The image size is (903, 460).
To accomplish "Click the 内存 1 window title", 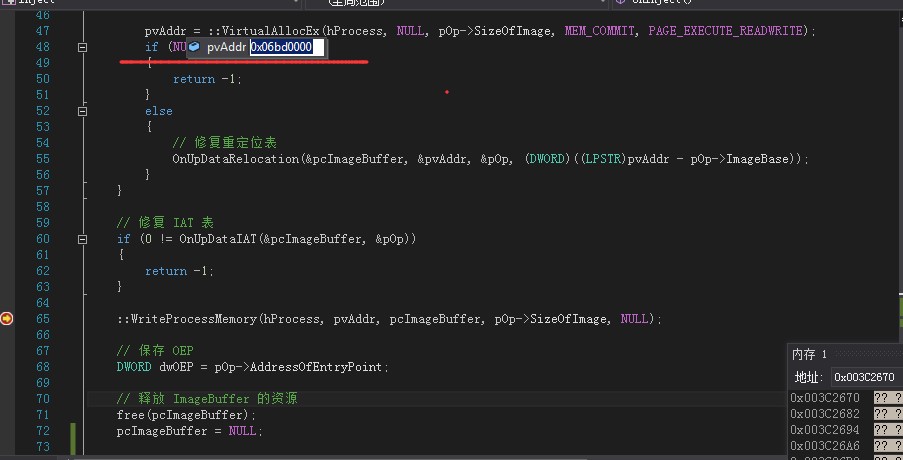I will pos(809,353).
